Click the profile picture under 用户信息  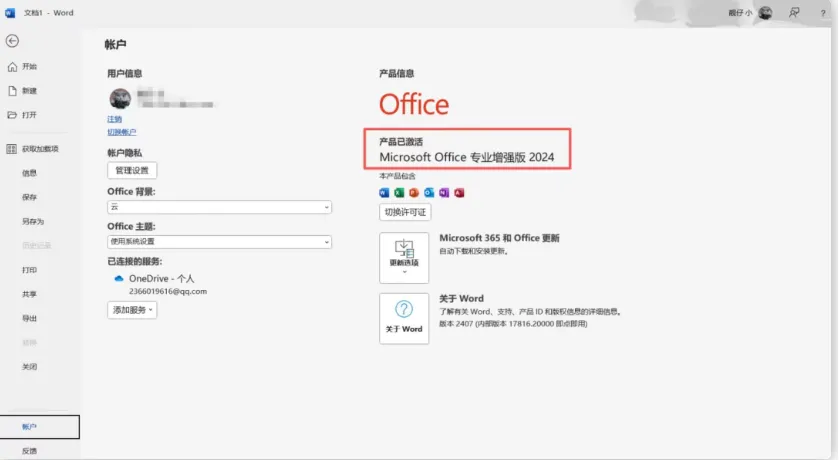coord(120,99)
